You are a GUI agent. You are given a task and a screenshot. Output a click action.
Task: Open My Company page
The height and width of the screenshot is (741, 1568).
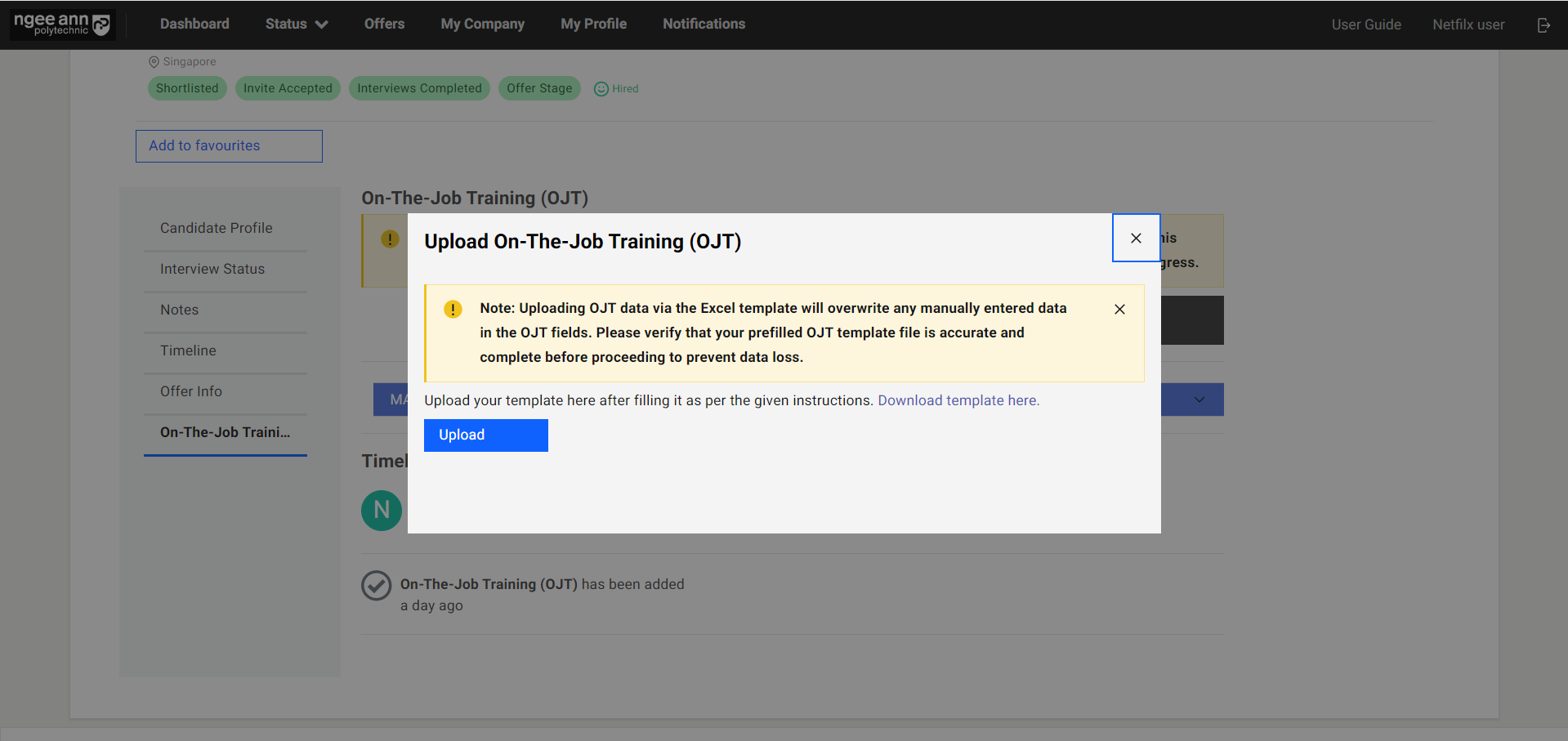tap(482, 25)
